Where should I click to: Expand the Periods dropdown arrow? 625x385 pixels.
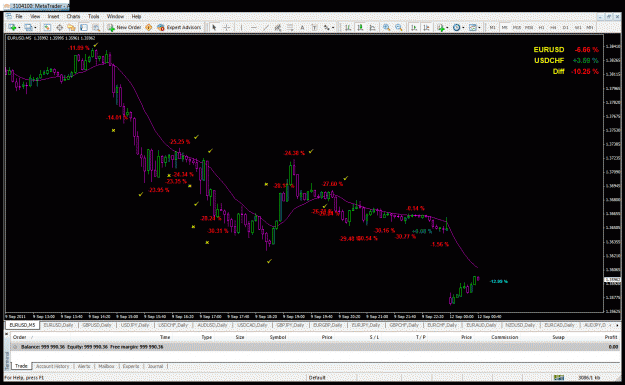(464, 28)
